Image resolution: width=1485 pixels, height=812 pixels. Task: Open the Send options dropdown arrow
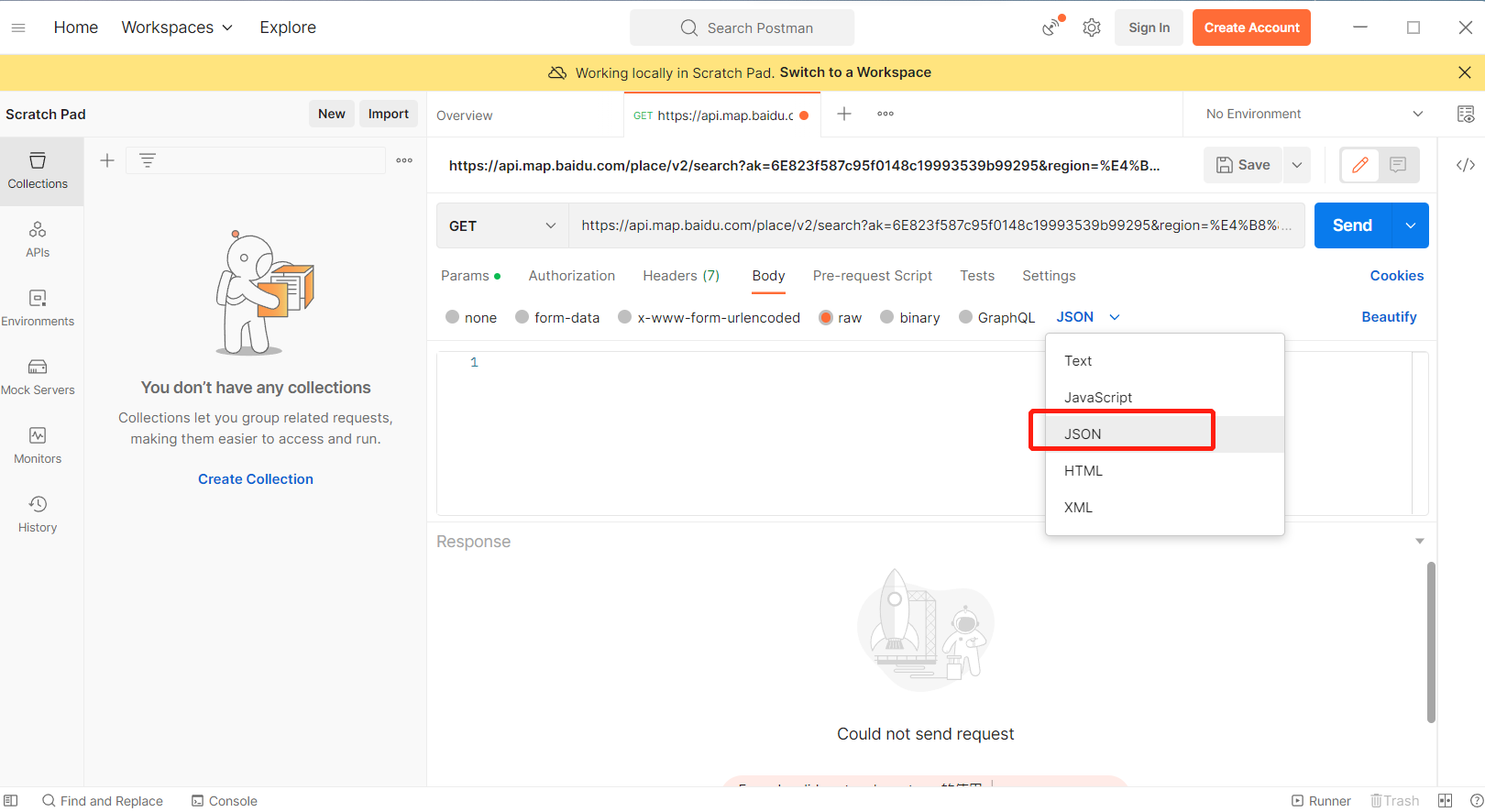(x=1411, y=225)
